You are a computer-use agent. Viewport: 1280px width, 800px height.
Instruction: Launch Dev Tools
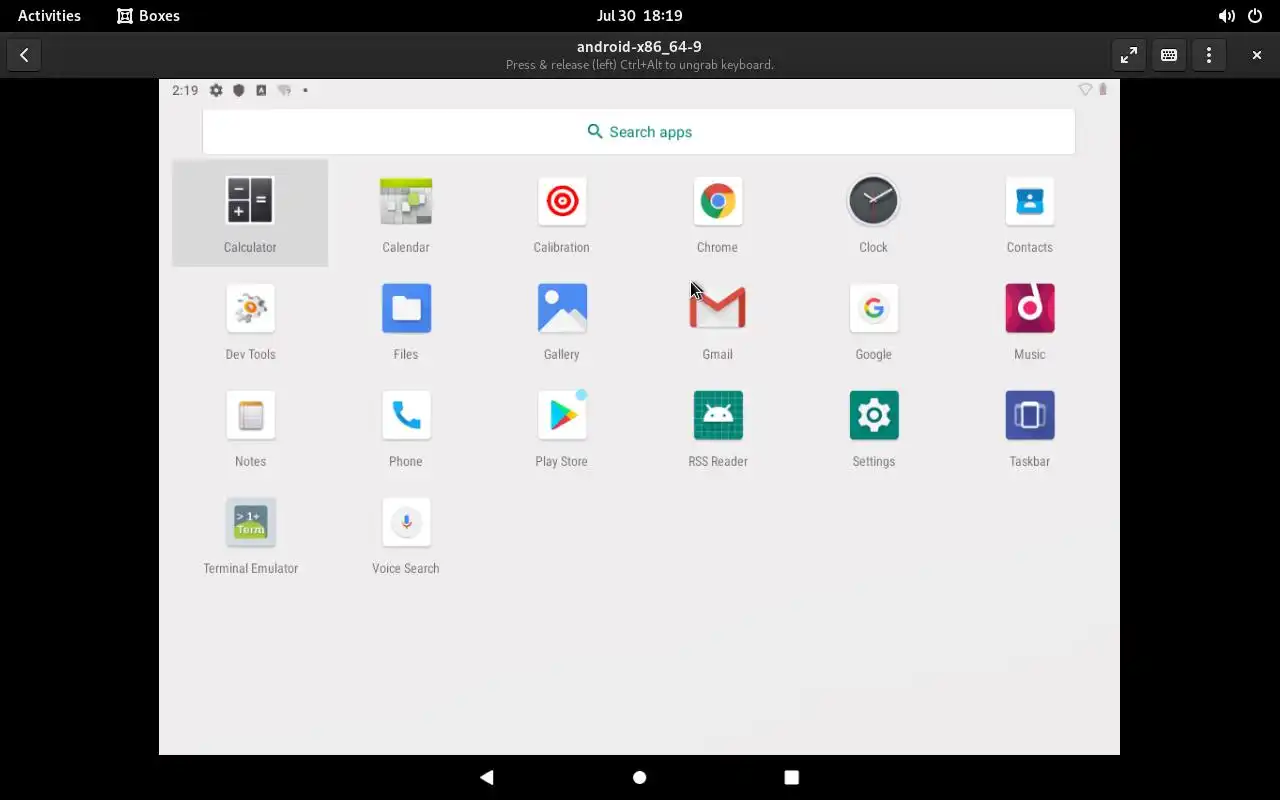[x=250, y=320]
